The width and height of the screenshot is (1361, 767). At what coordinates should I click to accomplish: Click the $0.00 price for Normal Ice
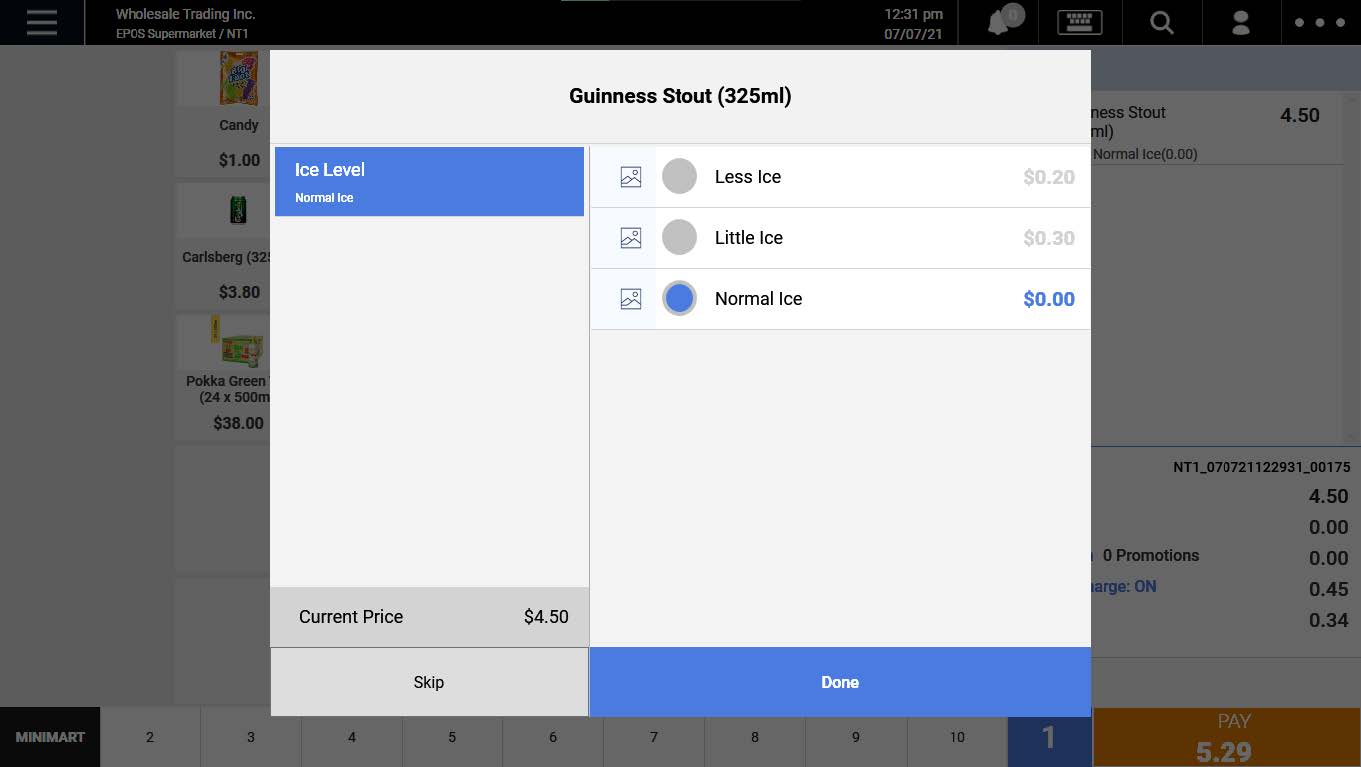(1049, 299)
